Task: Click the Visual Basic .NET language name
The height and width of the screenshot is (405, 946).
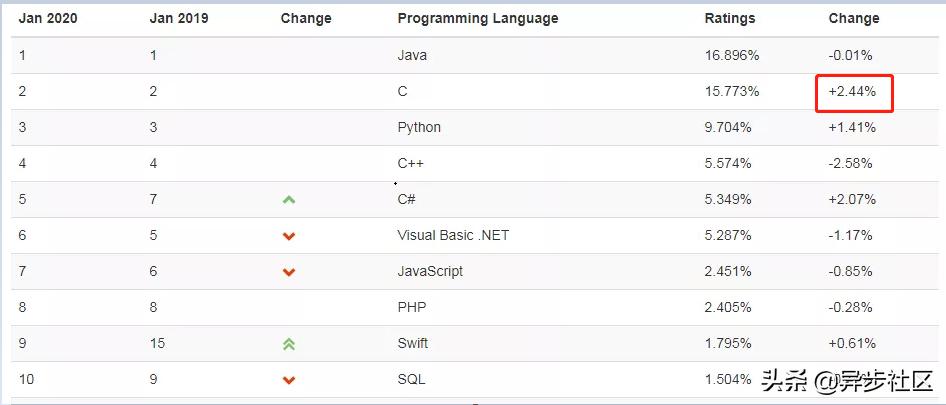Action: pyautogui.click(x=452, y=235)
